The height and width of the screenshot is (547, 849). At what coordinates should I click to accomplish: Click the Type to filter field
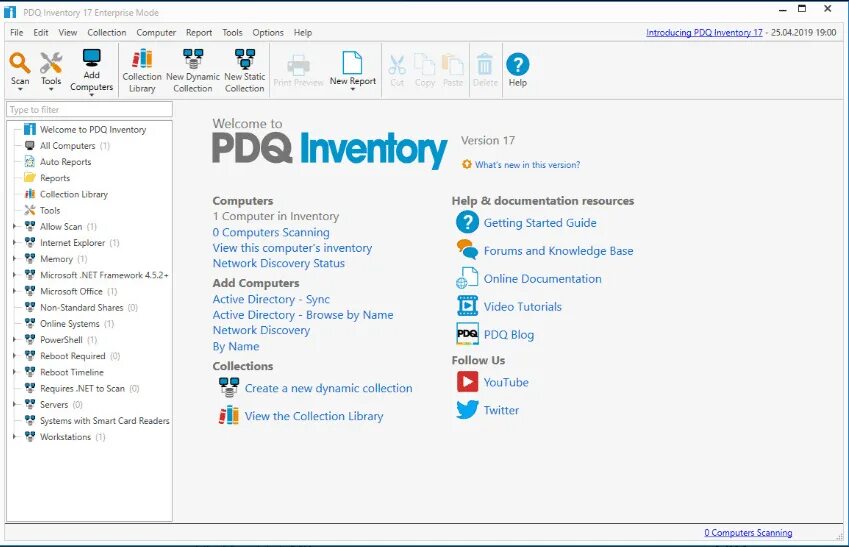tap(89, 109)
